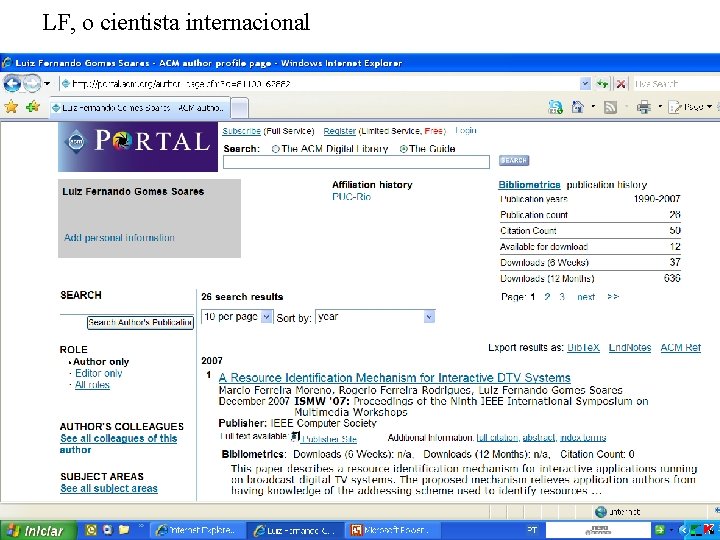The height and width of the screenshot is (540, 720).
Task: Click the Register link
Action: (340, 131)
